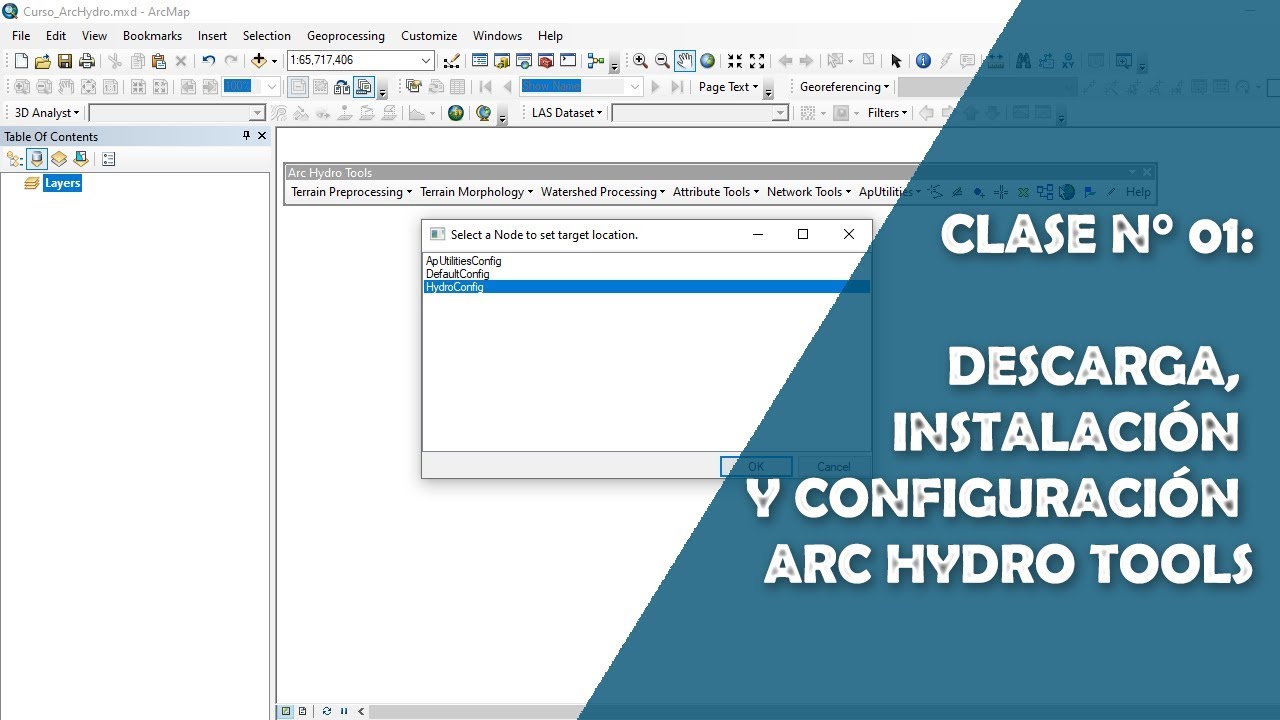Screen dimensions: 1280x720
Task: Open the LAS Dataset menu
Action: [x=567, y=113]
